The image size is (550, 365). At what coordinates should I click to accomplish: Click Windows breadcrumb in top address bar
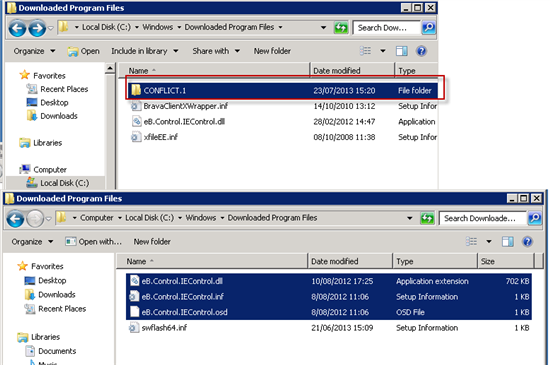(x=157, y=27)
